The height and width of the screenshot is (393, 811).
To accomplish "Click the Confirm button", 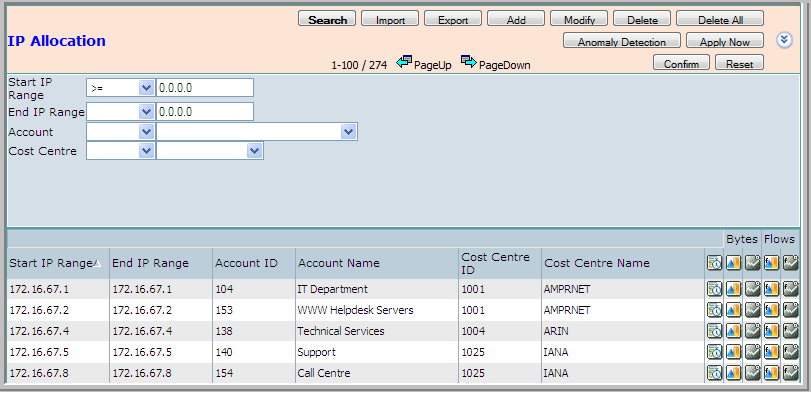I will pyautogui.click(x=681, y=63).
